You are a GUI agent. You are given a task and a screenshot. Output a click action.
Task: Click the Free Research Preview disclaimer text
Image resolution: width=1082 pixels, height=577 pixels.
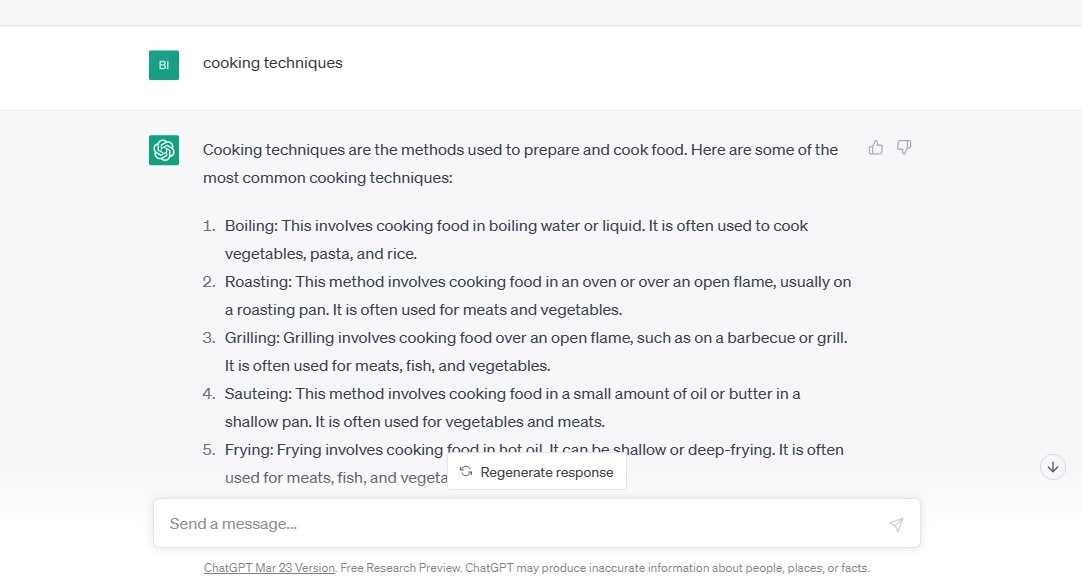604,568
